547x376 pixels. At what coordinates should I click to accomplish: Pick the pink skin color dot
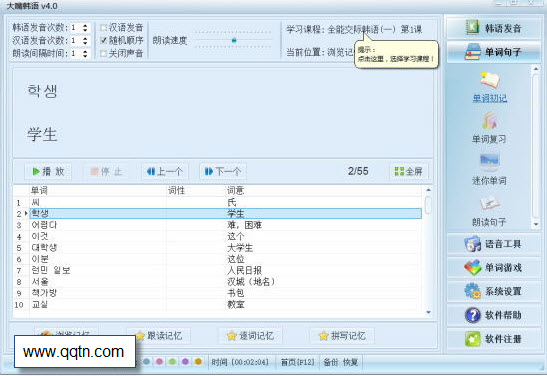tap(159, 362)
